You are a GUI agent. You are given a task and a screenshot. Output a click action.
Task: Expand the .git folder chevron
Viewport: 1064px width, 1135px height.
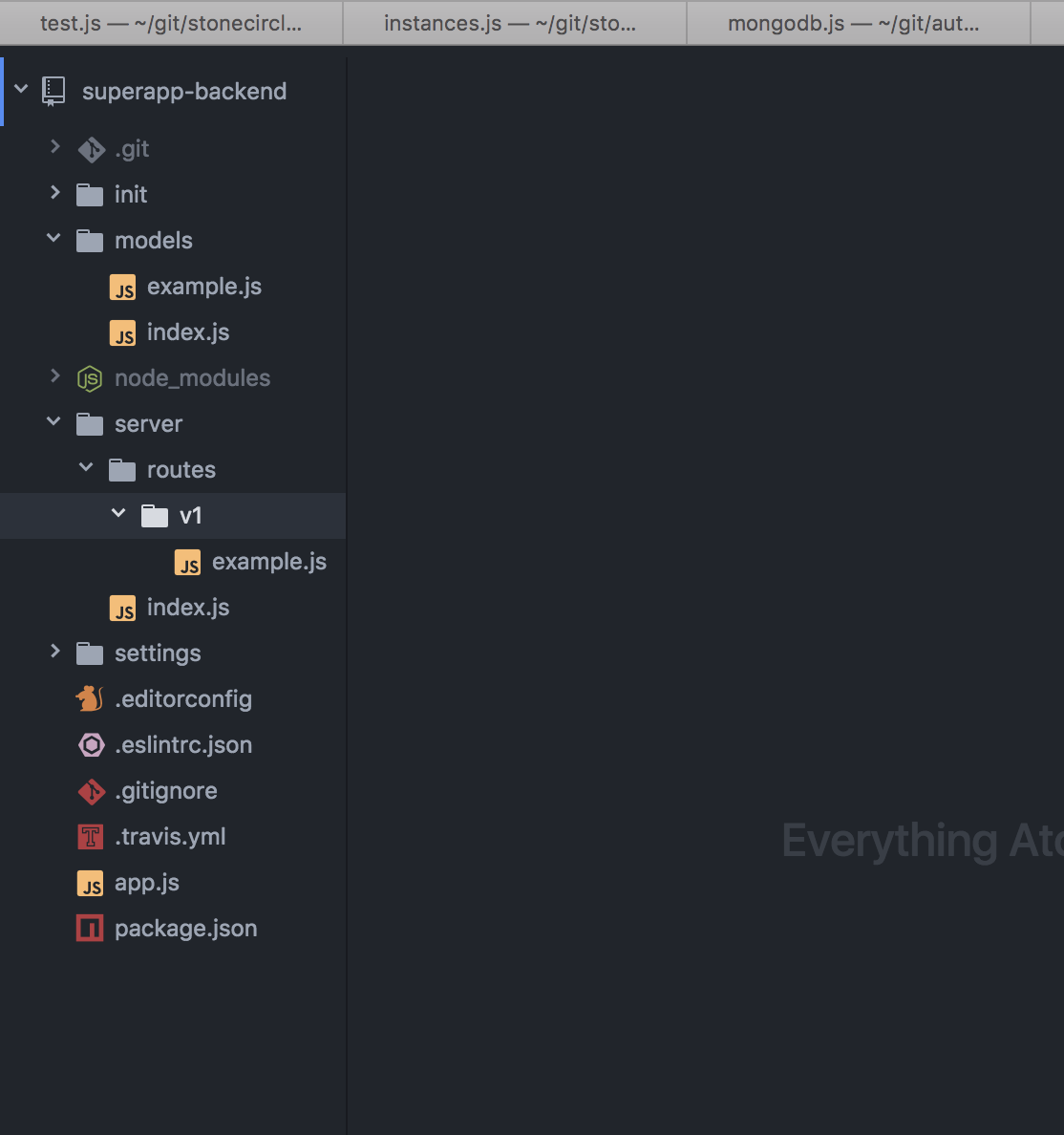[x=55, y=147]
